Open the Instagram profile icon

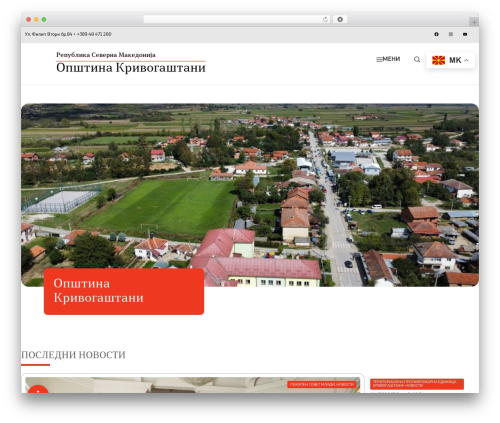(x=451, y=34)
